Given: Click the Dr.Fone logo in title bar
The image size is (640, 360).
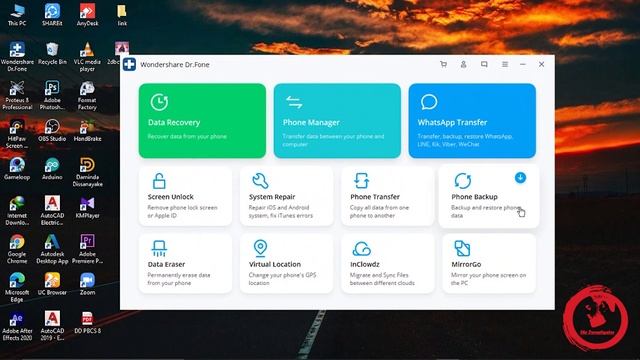Looking at the screenshot, I should (129, 64).
